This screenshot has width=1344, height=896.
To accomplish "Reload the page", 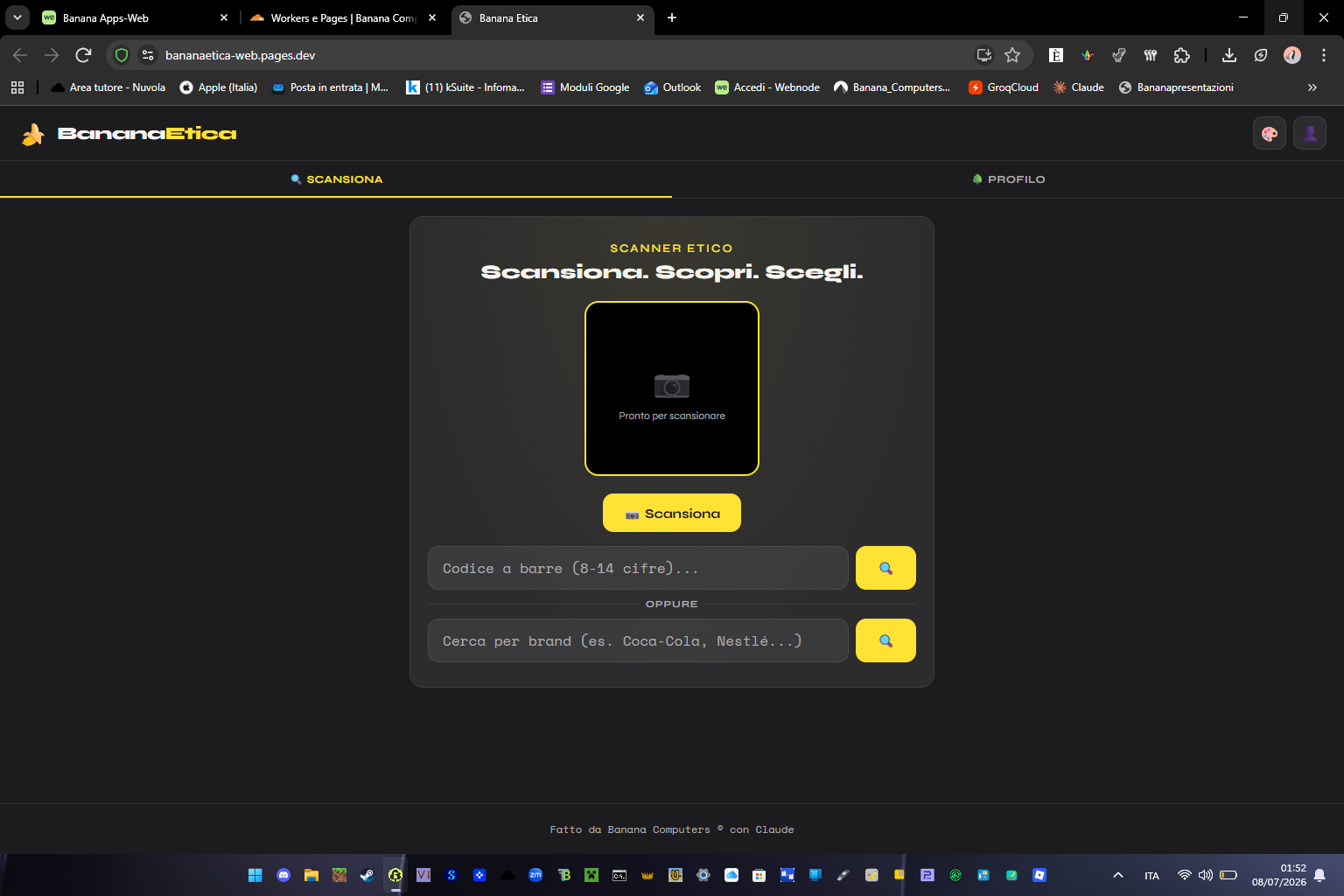I will (83, 55).
